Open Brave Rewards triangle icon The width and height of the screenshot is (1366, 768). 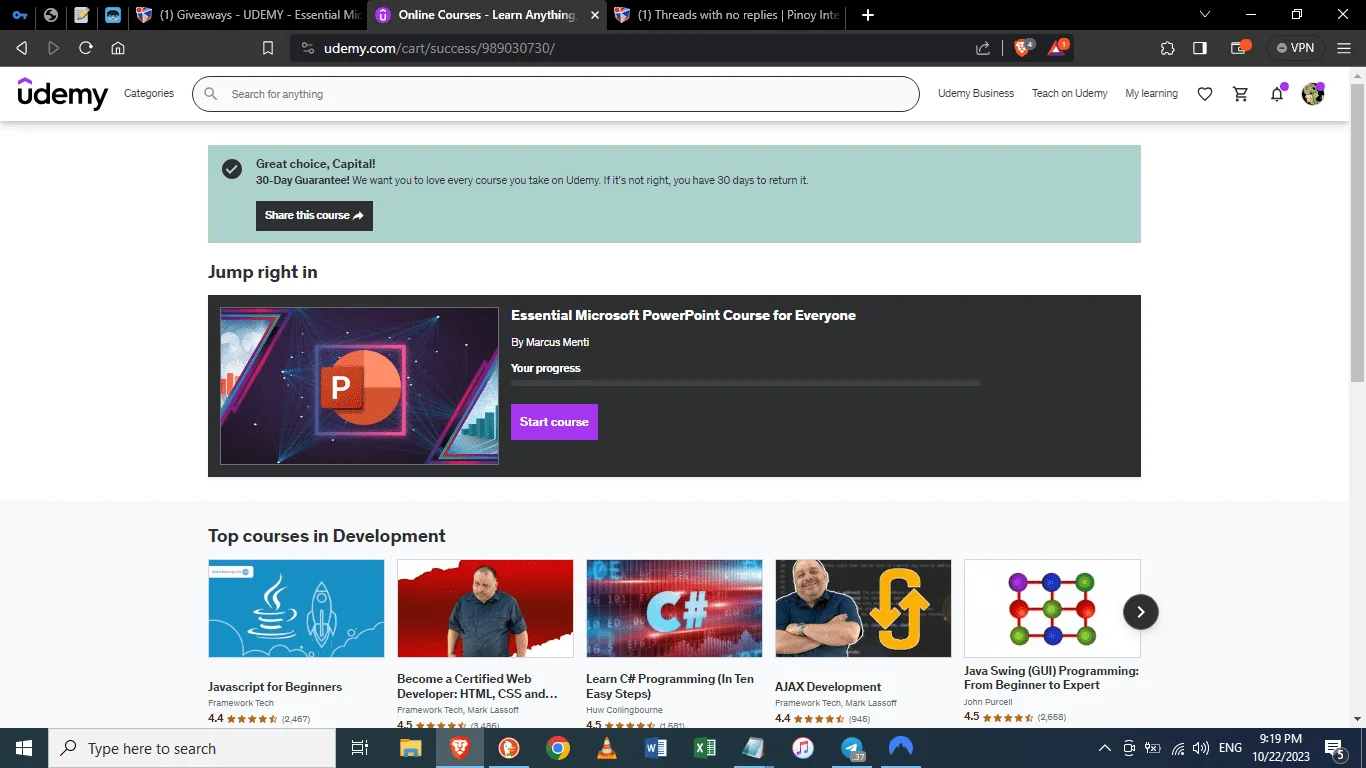click(1057, 47)
